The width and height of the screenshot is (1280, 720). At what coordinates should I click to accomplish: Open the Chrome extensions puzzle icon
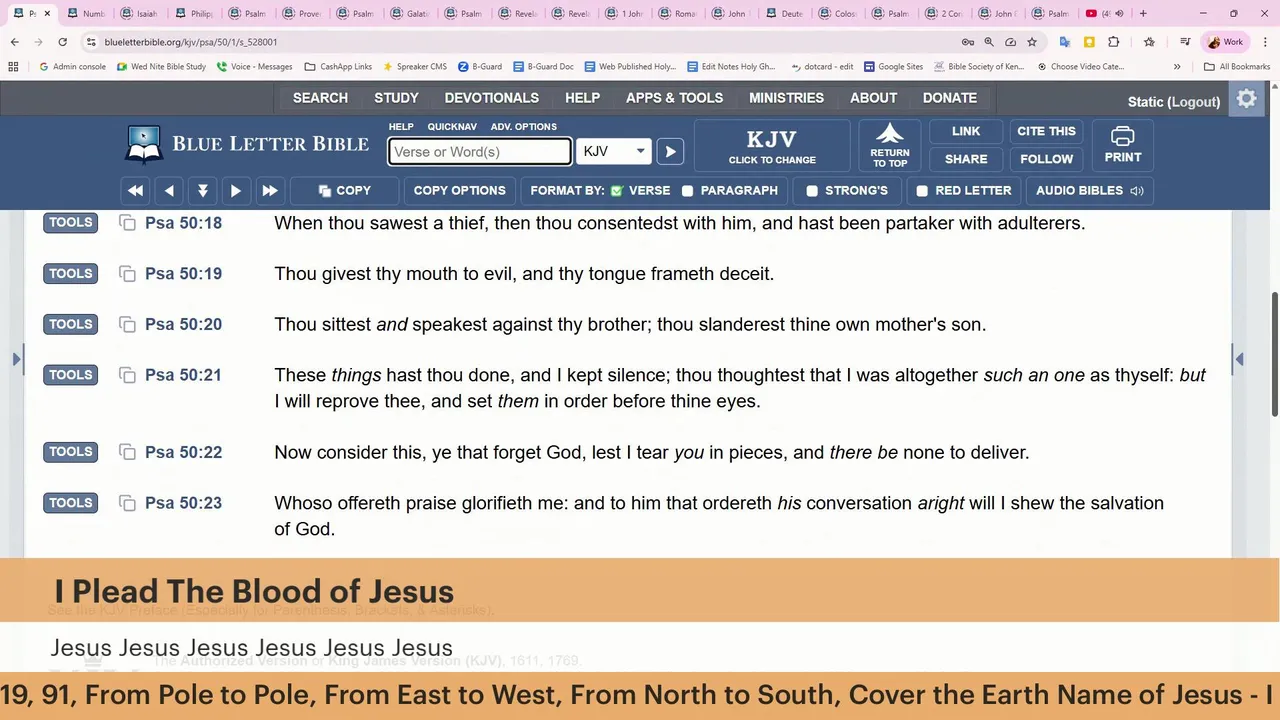(x=1113, y=42)
